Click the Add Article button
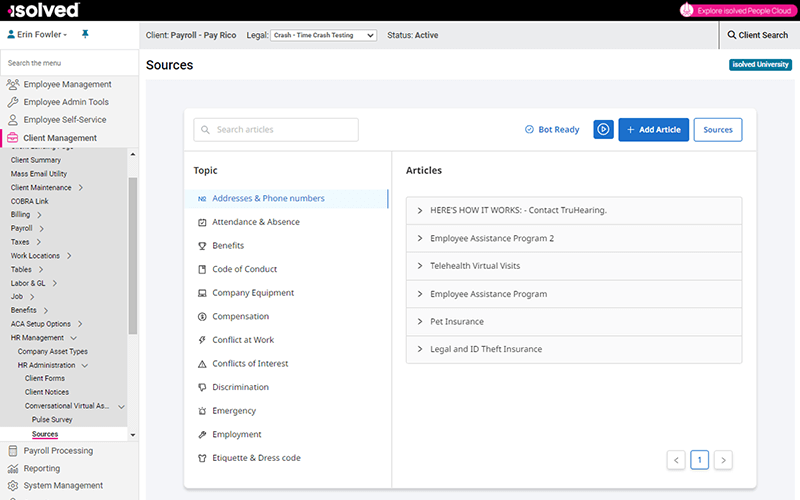This screenshot has height=500, width=800. (653, 130)
